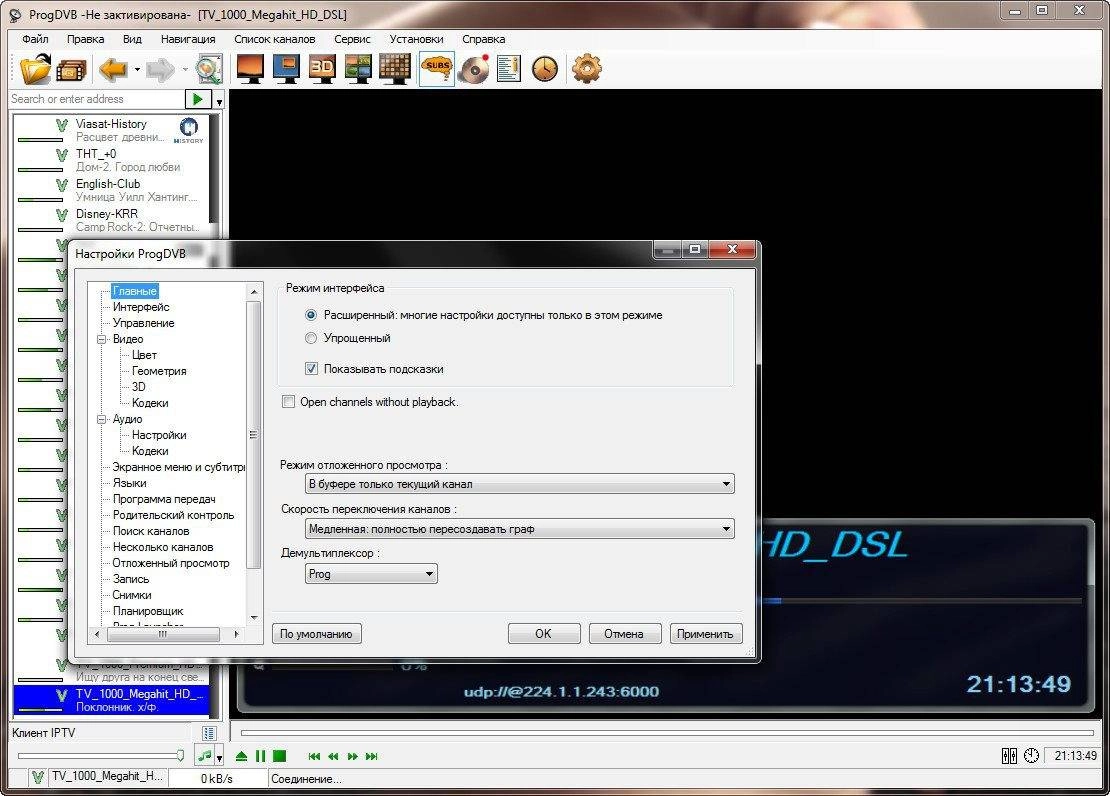The image size is (1110, 796).
Task: Collapse the Аудио tree node
Action: pos(101,419)
